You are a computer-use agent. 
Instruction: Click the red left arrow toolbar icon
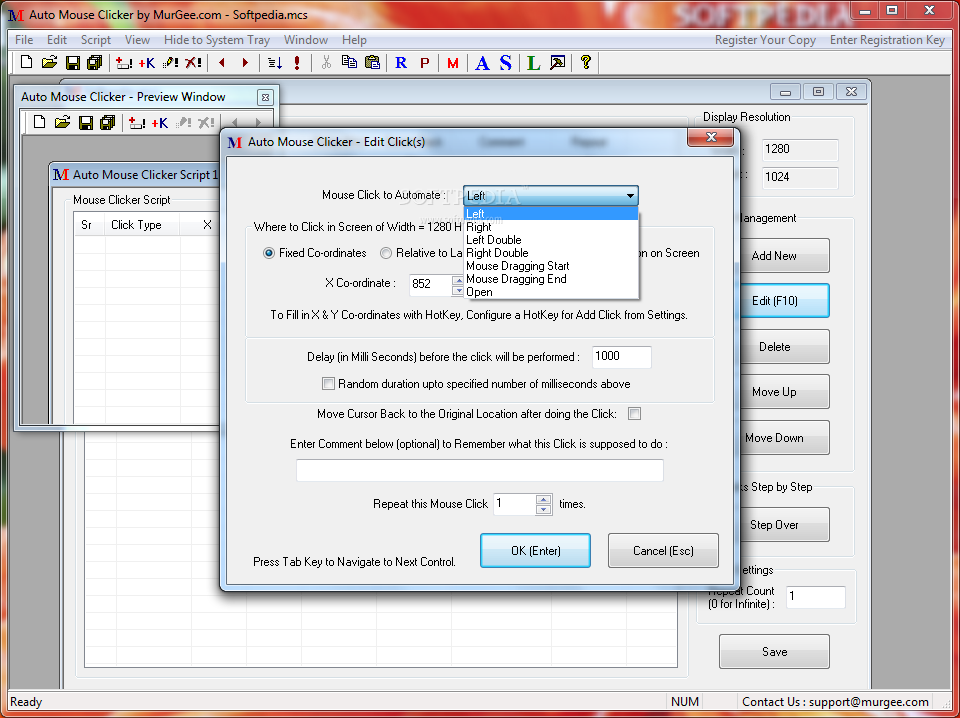222,62
